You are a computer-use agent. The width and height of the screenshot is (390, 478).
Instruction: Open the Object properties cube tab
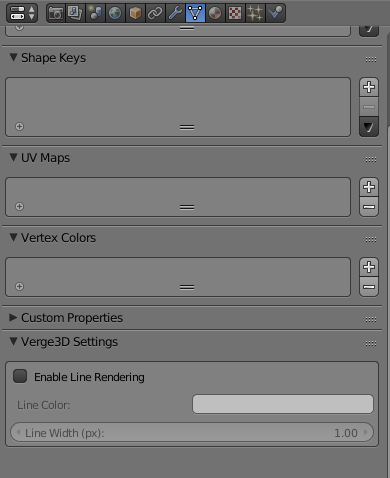(135, 13)
